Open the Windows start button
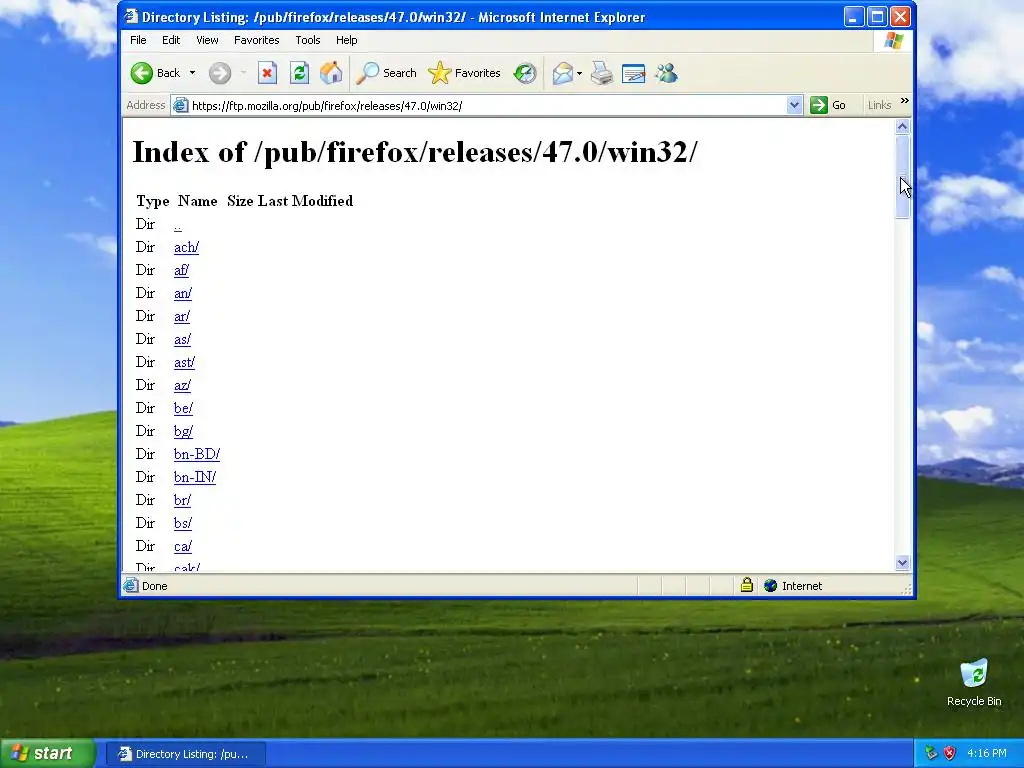 pos(47,753)
